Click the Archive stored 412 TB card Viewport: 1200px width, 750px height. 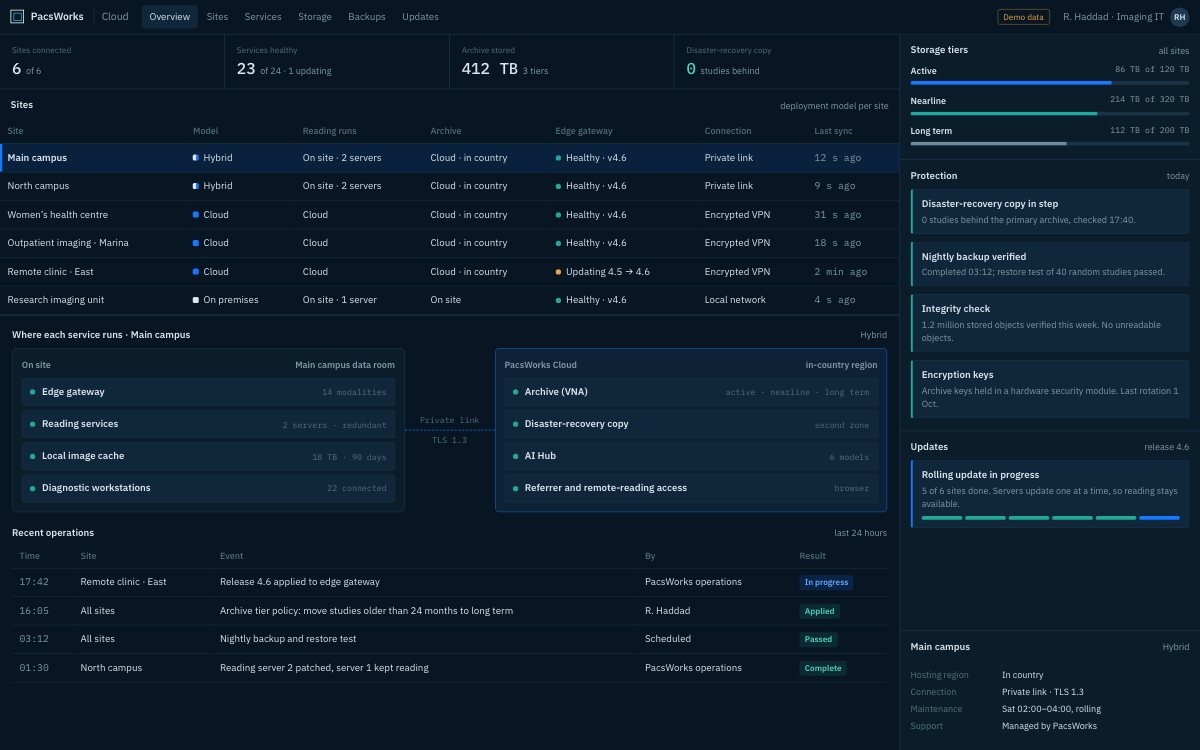coord(562,62)
